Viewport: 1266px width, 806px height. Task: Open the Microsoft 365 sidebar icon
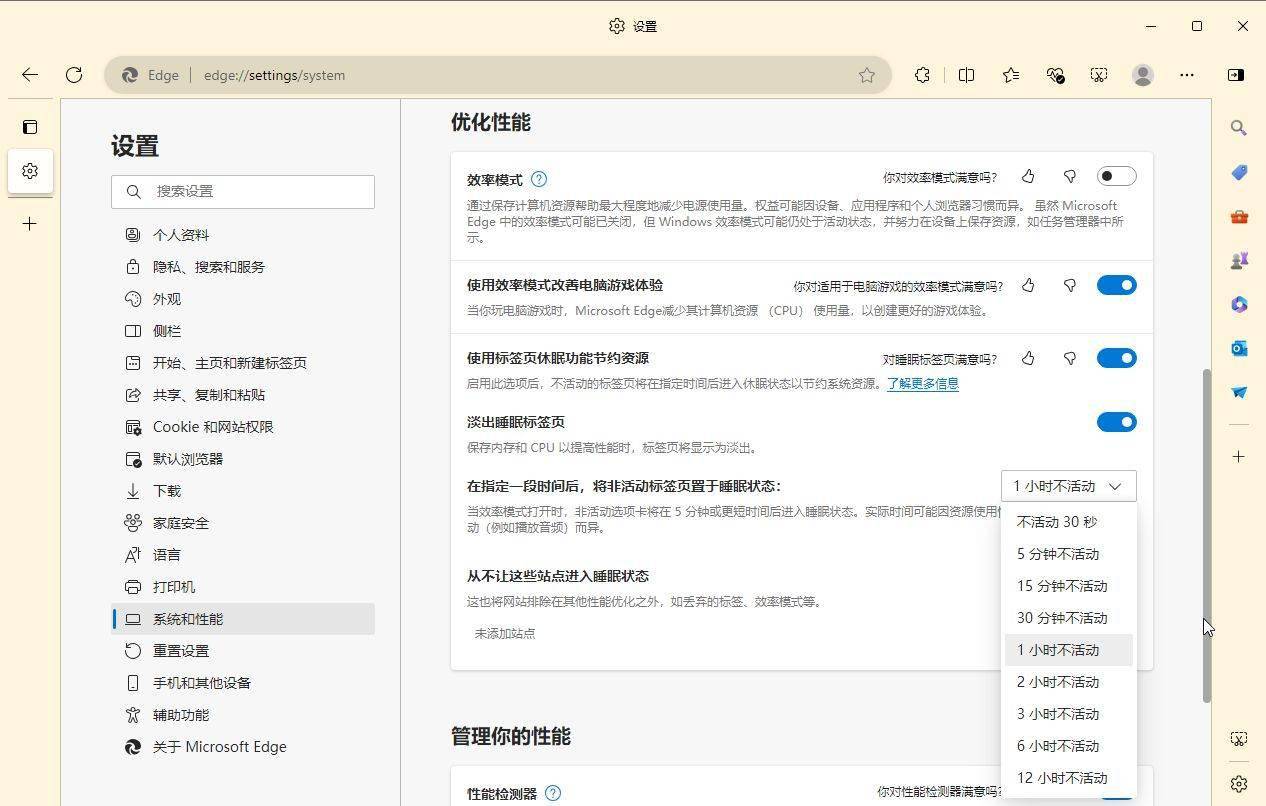1239,304
